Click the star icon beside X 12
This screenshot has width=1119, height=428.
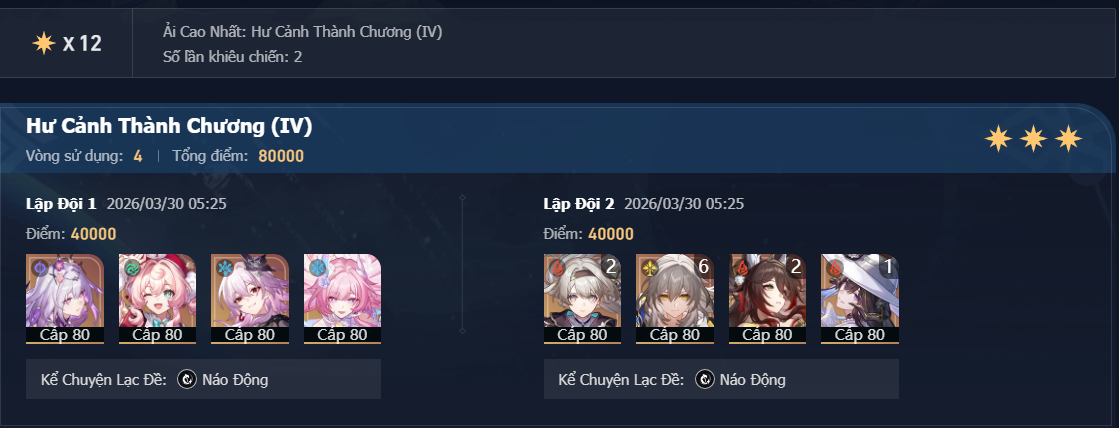click(x=44, y=44)
